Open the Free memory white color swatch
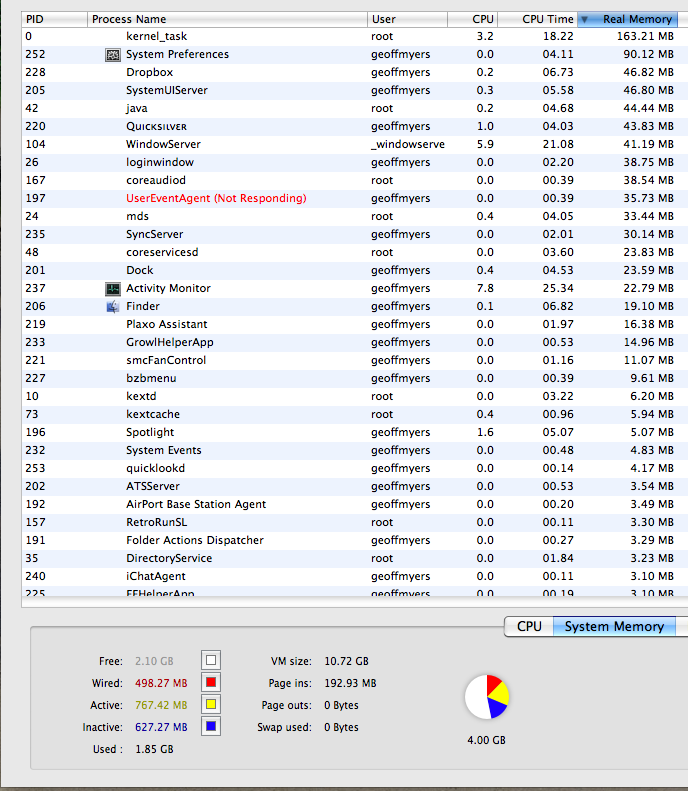 click(x=211, y=660)
